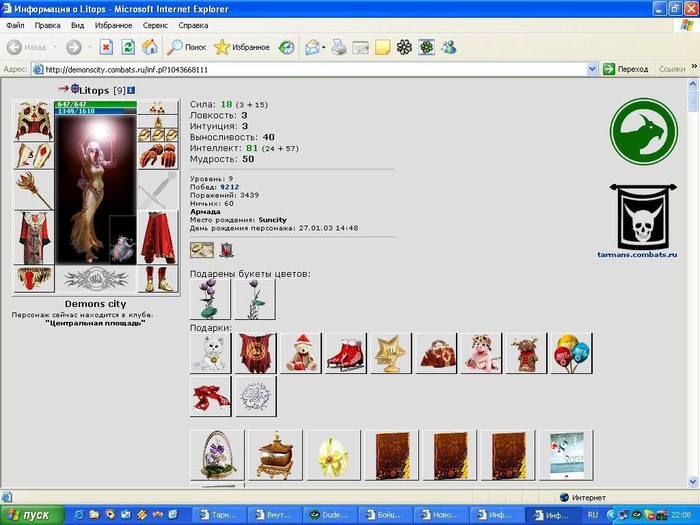The width and height of the screenshot is (700, 525).
Task: Open the Mail toolbar dropdown
Action: pos(324,47)
